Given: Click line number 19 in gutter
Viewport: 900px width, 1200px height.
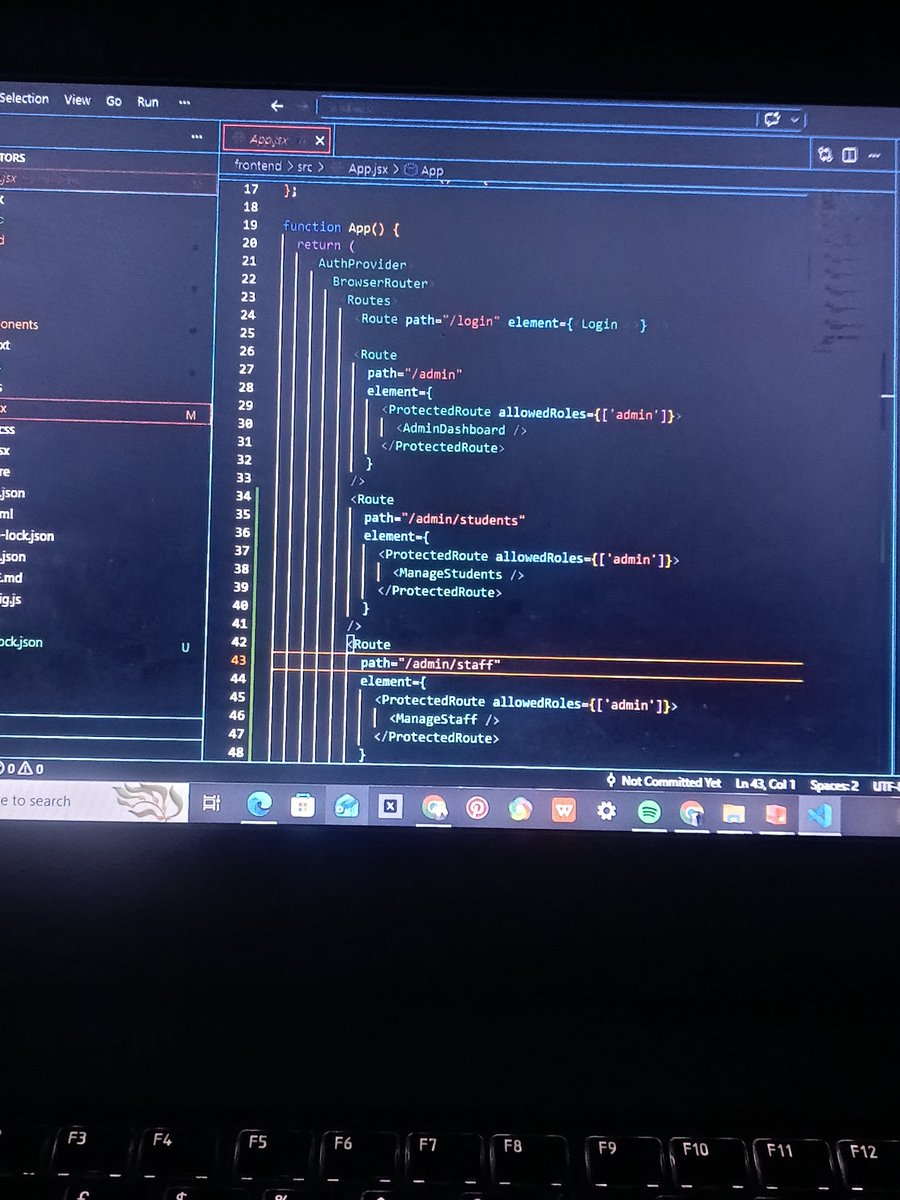Looking at the screenshot, I should [250, 225].
